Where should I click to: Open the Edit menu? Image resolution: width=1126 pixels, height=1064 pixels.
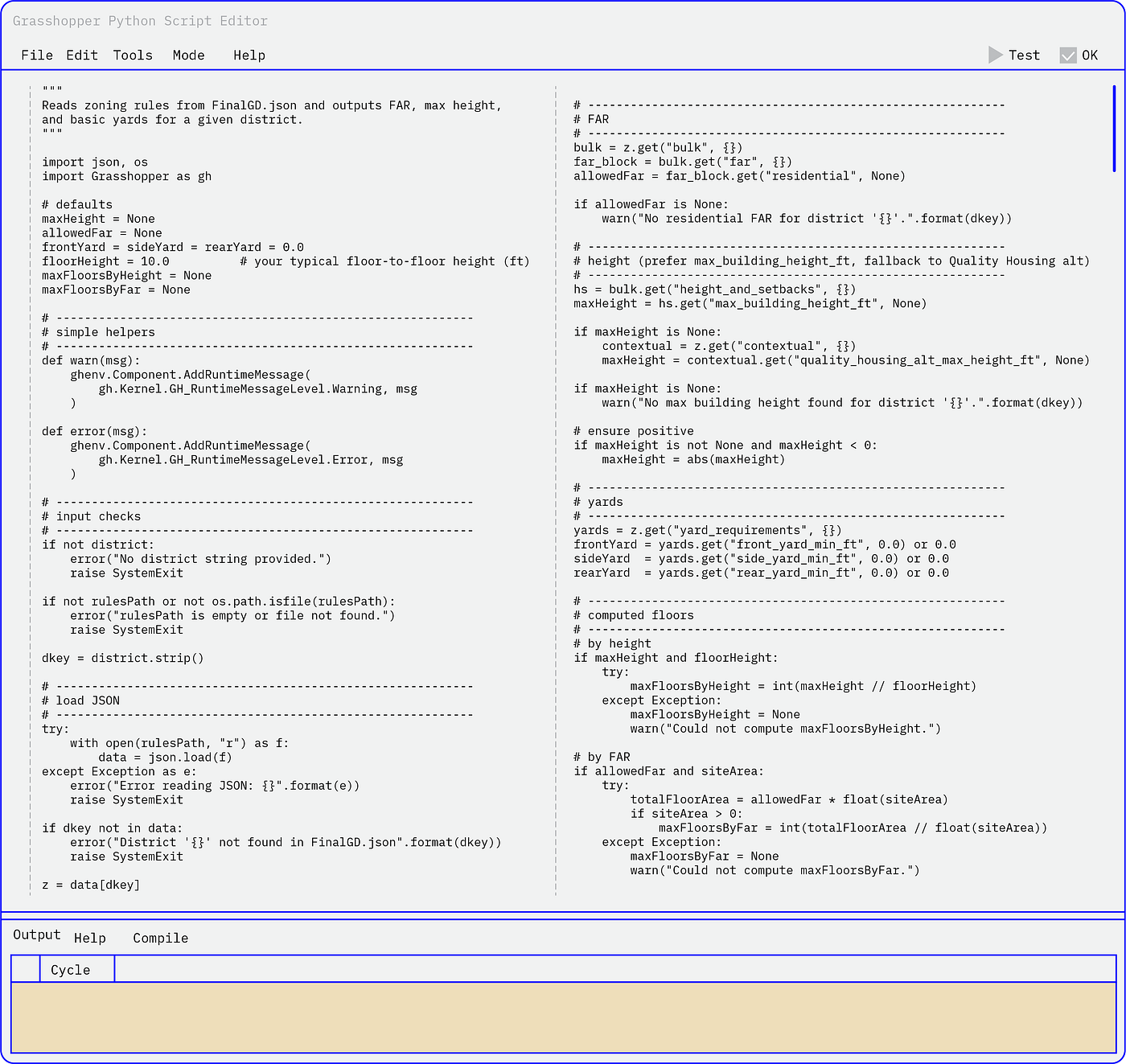[82, 55]
